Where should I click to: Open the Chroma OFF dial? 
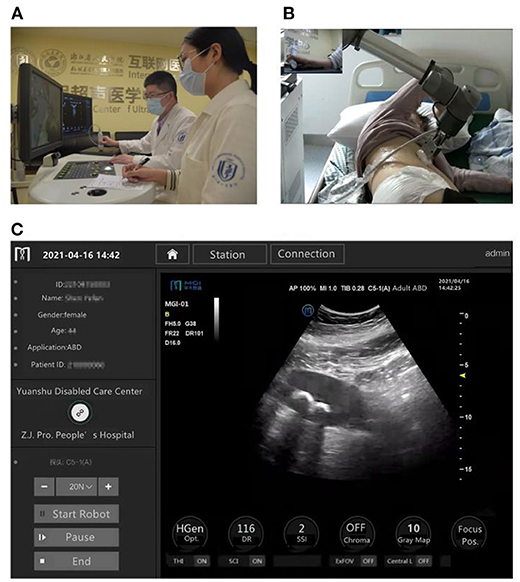point(356,533)
